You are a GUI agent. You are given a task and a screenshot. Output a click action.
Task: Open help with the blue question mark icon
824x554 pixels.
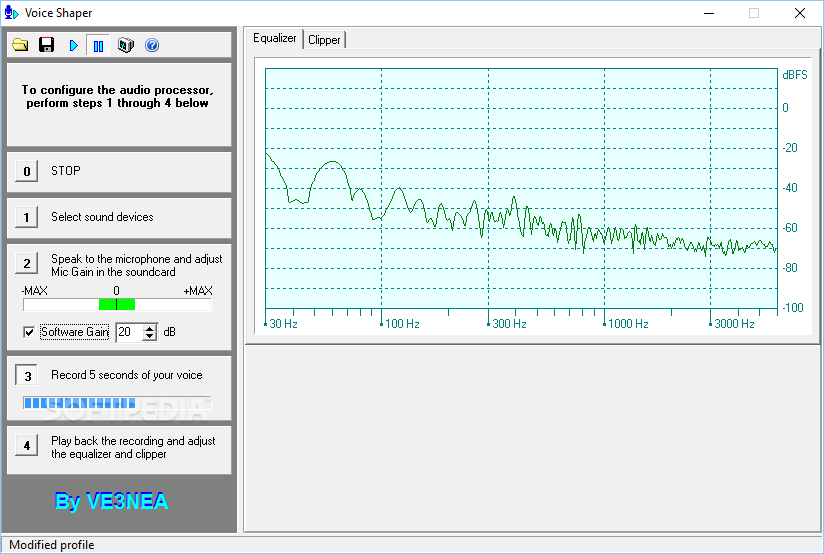click(x=152, y=45)
